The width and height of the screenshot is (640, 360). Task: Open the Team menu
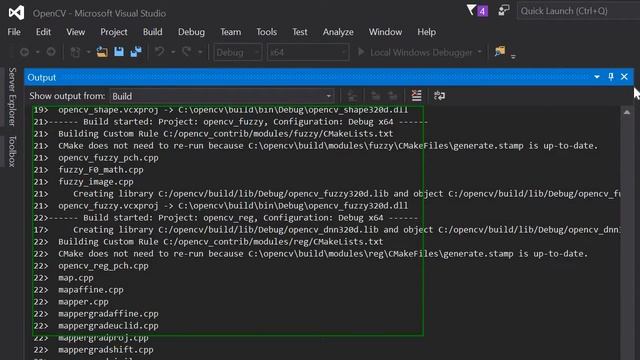[231, 32]
